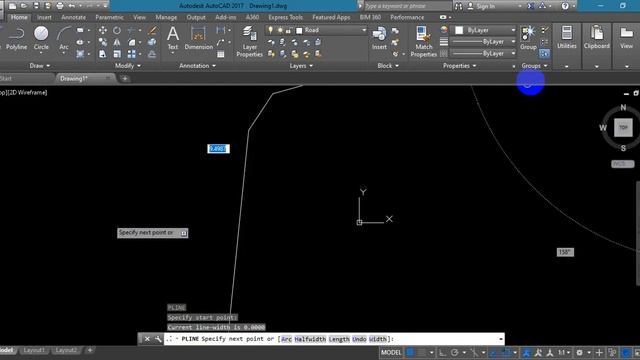Click the workspace gear in status bar
Screen dimensions: 640x360
pos(579,352)
